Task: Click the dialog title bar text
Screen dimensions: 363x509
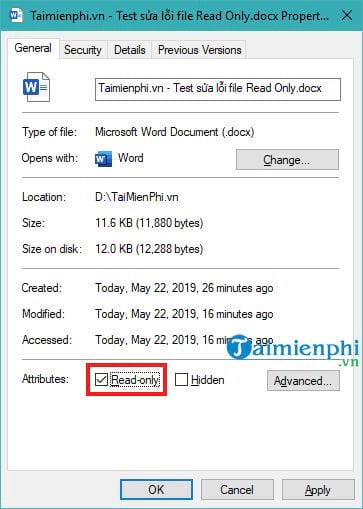Action: [x=179, y=16]
